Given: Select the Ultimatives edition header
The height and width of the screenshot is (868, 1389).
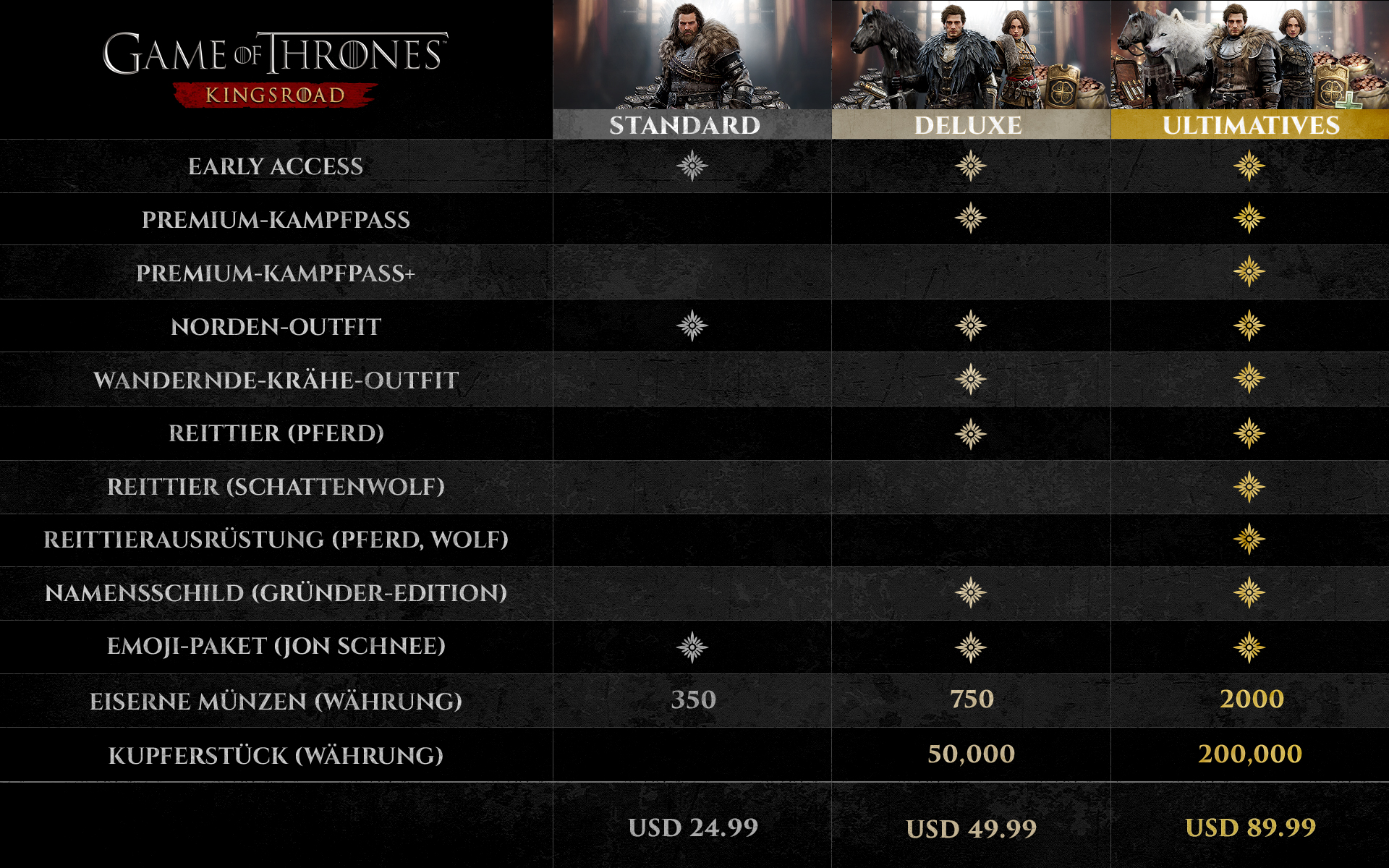Looking at the screenshot, I should click(1250, 124).
